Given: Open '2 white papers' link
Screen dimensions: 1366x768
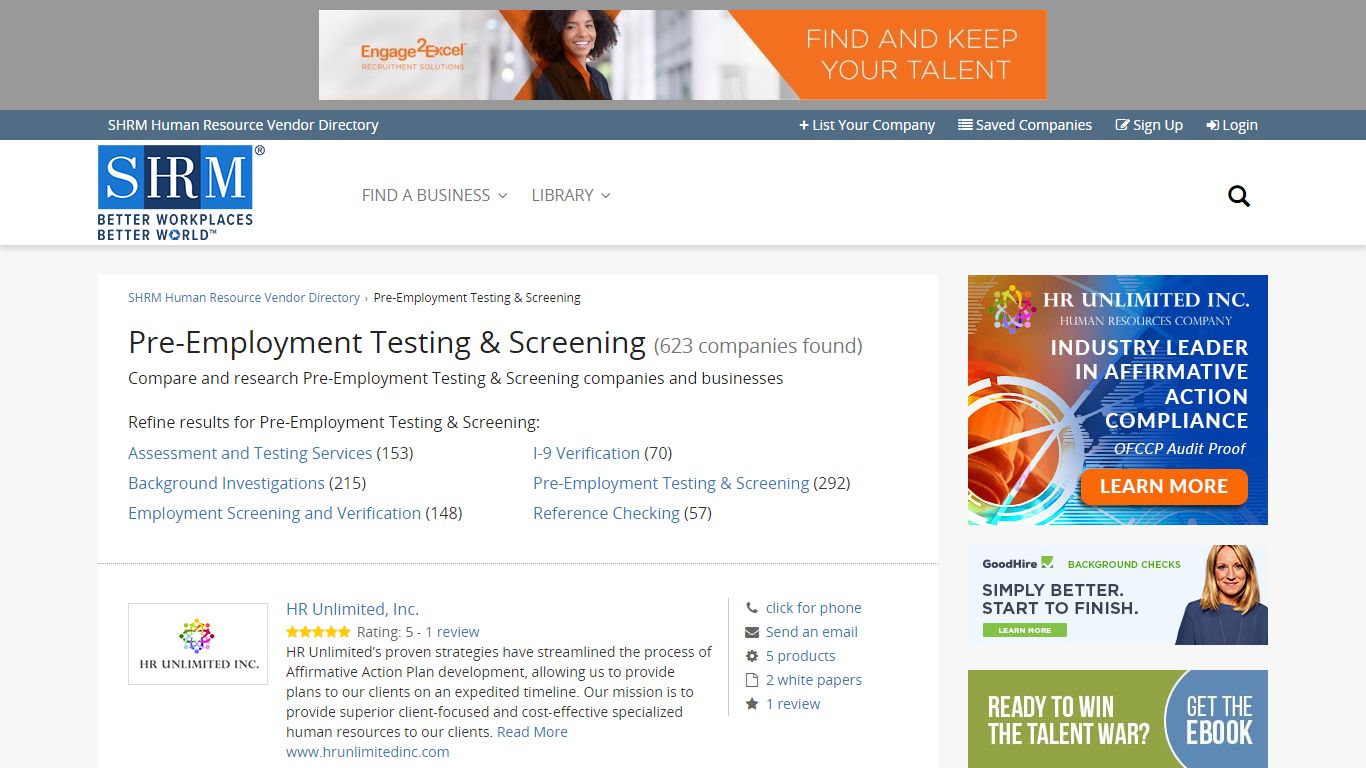Looking at the screenshot, I should tap(813, 680).
